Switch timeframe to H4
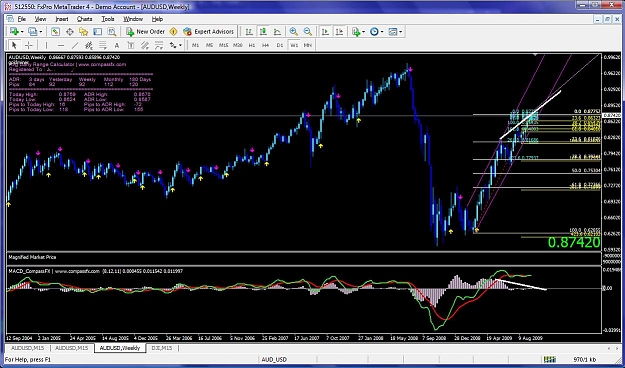The image size is (625, 368). pos(265,45)
